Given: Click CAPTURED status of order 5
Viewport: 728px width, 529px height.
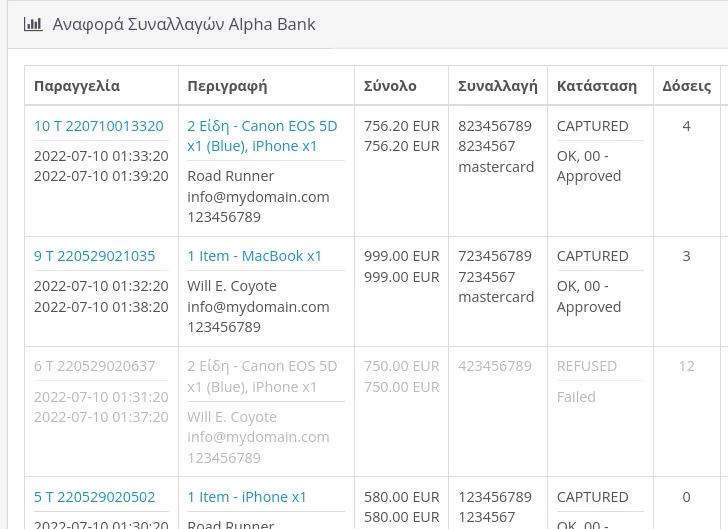Looking at the screenshot, I should [x=592, y=497].
